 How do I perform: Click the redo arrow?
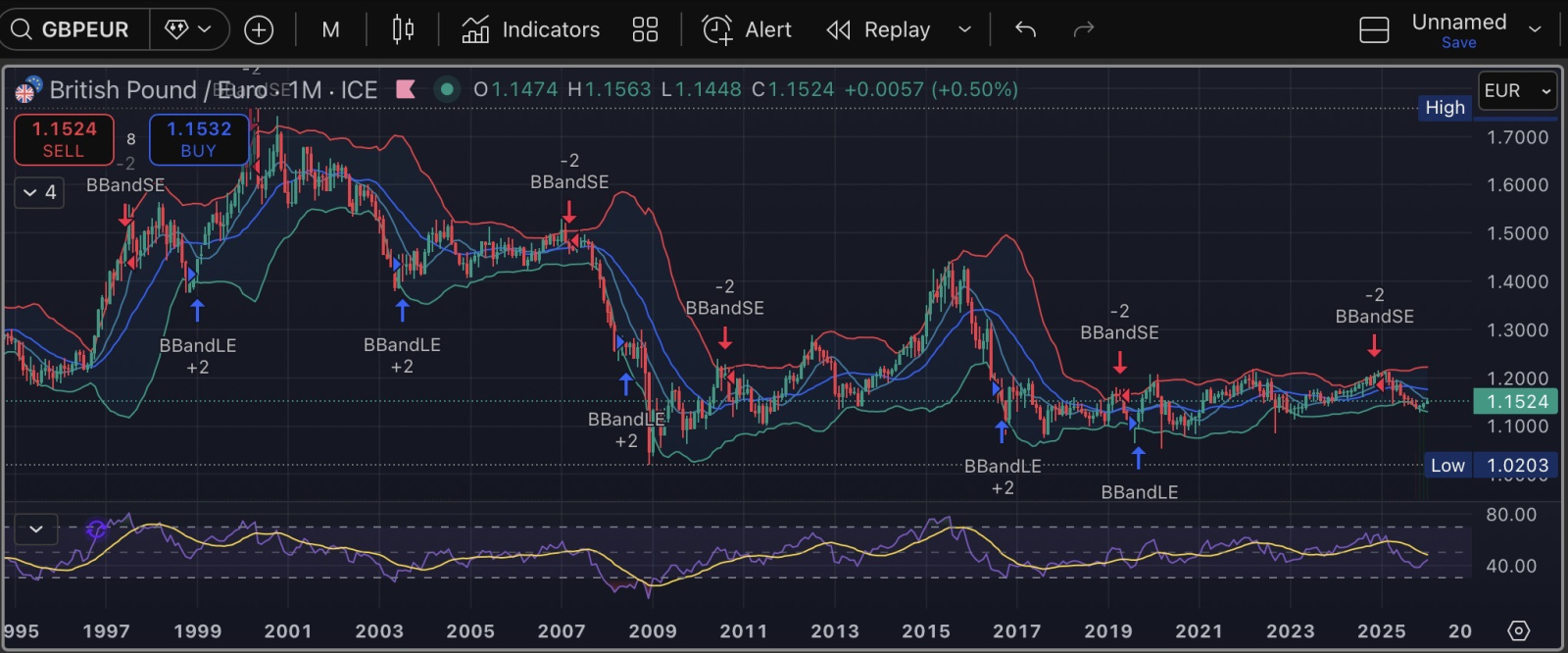coord(1083,29)
